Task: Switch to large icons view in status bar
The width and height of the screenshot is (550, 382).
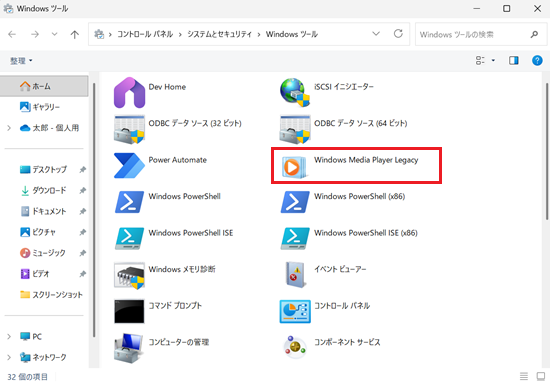Action: (x=541, y=376)
